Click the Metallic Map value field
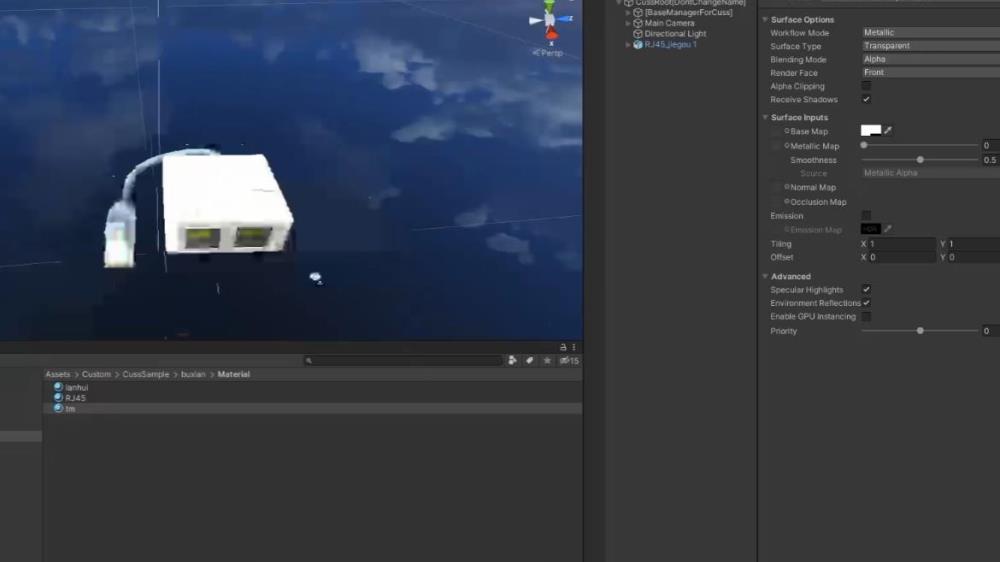This screenshot has width=1000, height=562. coord(990,145)
